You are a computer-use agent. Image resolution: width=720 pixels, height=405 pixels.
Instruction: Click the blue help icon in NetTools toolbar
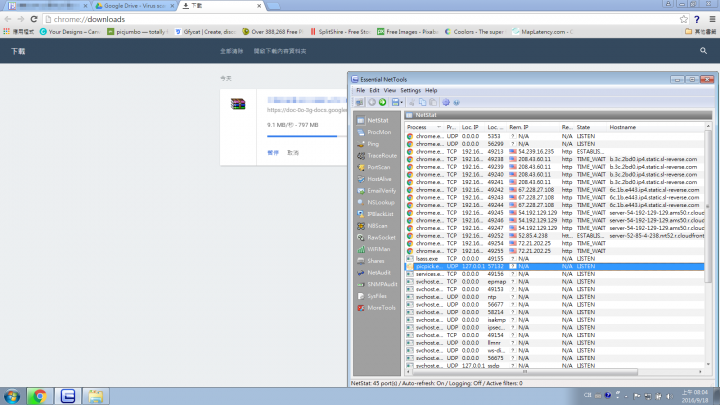[x=456, y=102]
